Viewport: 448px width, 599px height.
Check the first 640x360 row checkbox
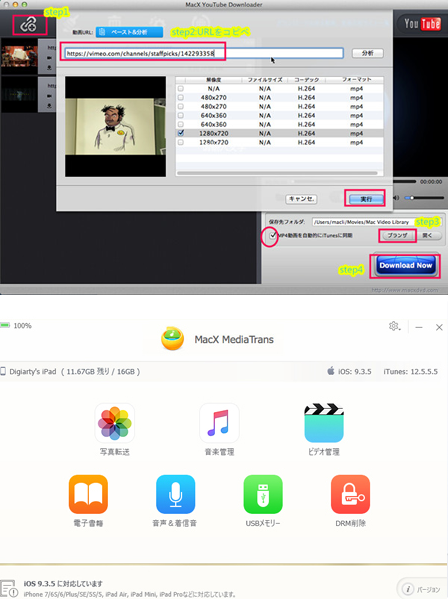coord(181,115)
